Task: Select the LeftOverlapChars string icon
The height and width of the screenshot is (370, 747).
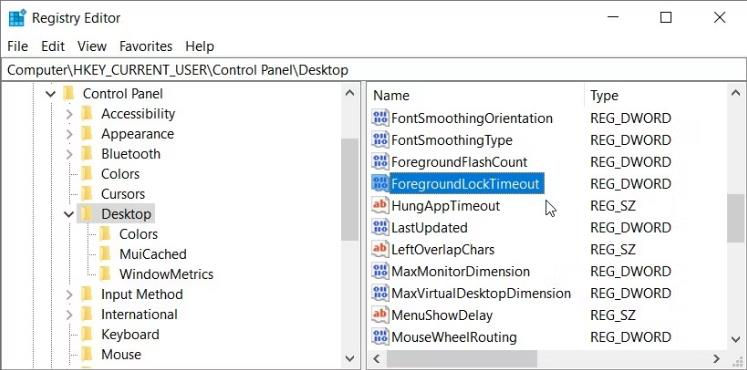Action: (380, 250)
